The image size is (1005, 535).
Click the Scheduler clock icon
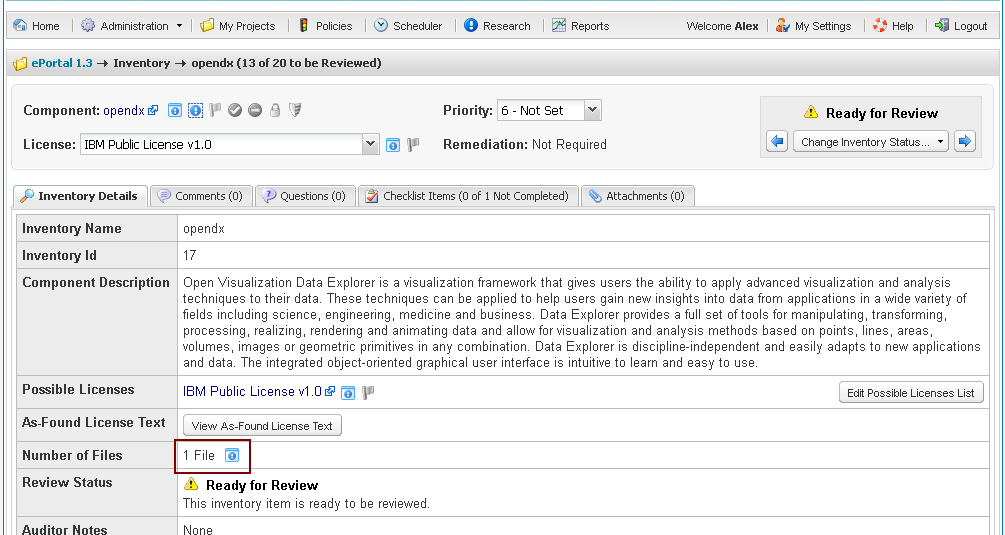pyautogui.click(x=381, y=26)
